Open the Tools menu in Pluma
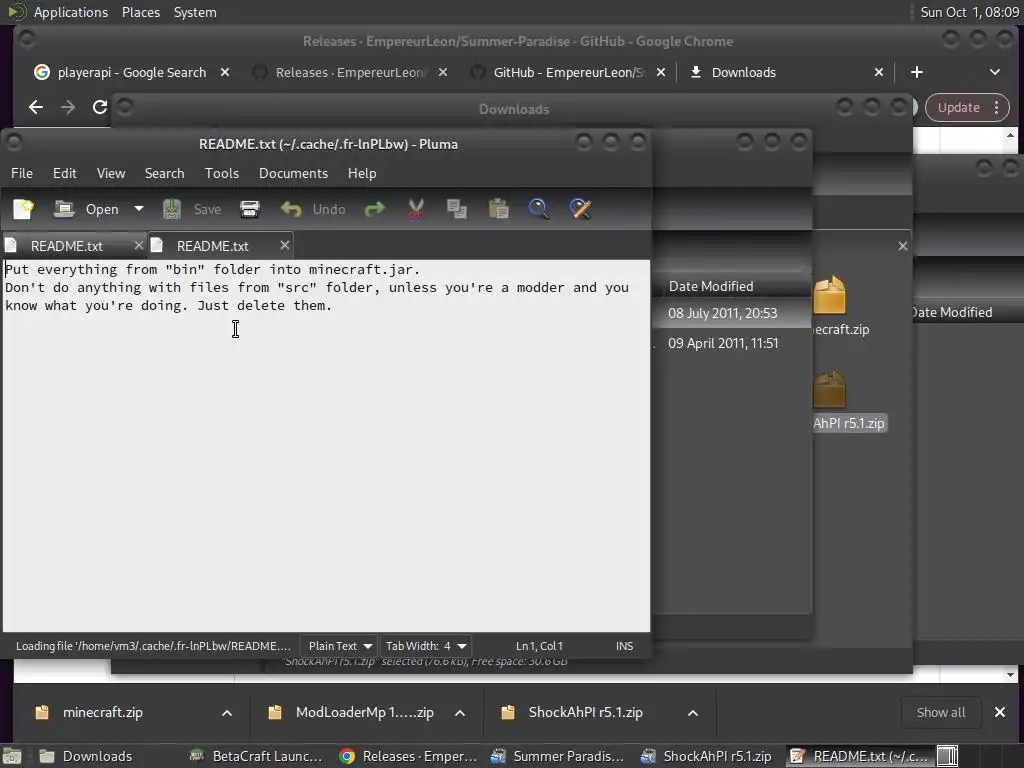 (x=222, y=173)
